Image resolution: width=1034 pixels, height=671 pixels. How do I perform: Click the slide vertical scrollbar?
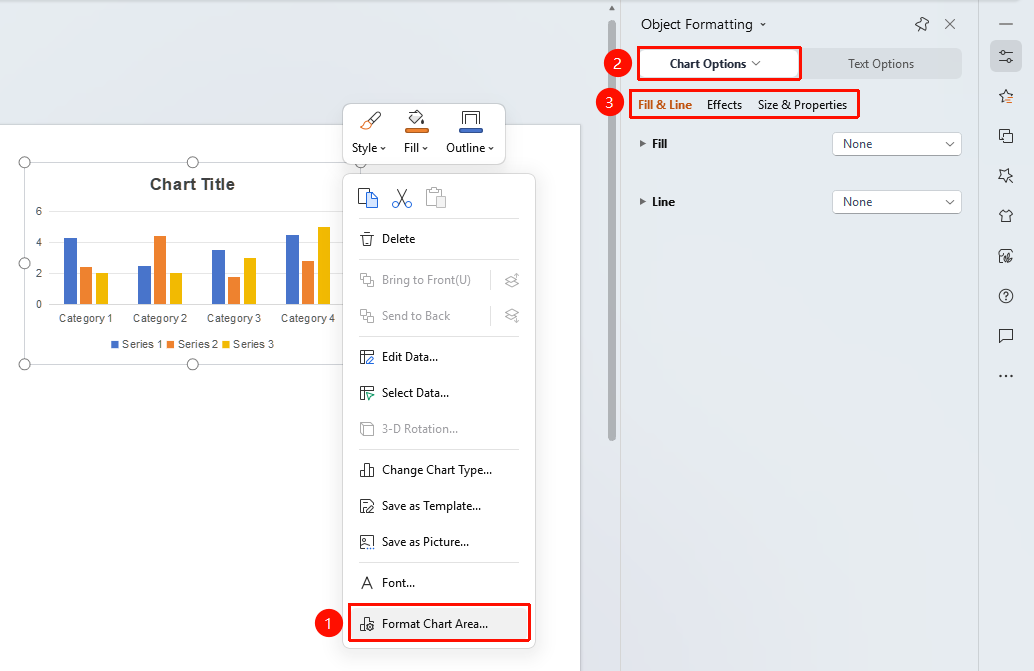[x=612, y=231]
